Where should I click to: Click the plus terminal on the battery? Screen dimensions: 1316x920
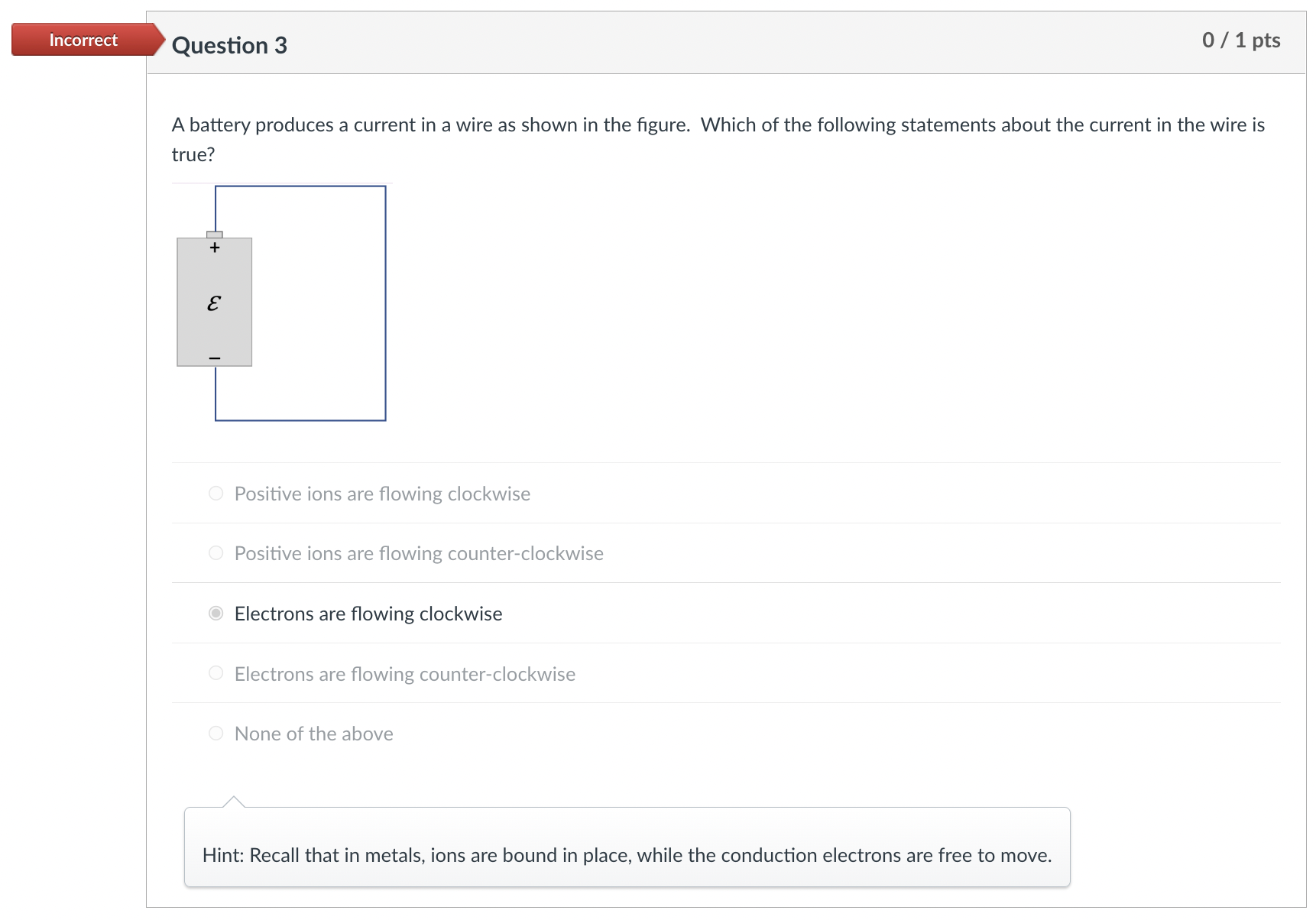coord(215,246)
